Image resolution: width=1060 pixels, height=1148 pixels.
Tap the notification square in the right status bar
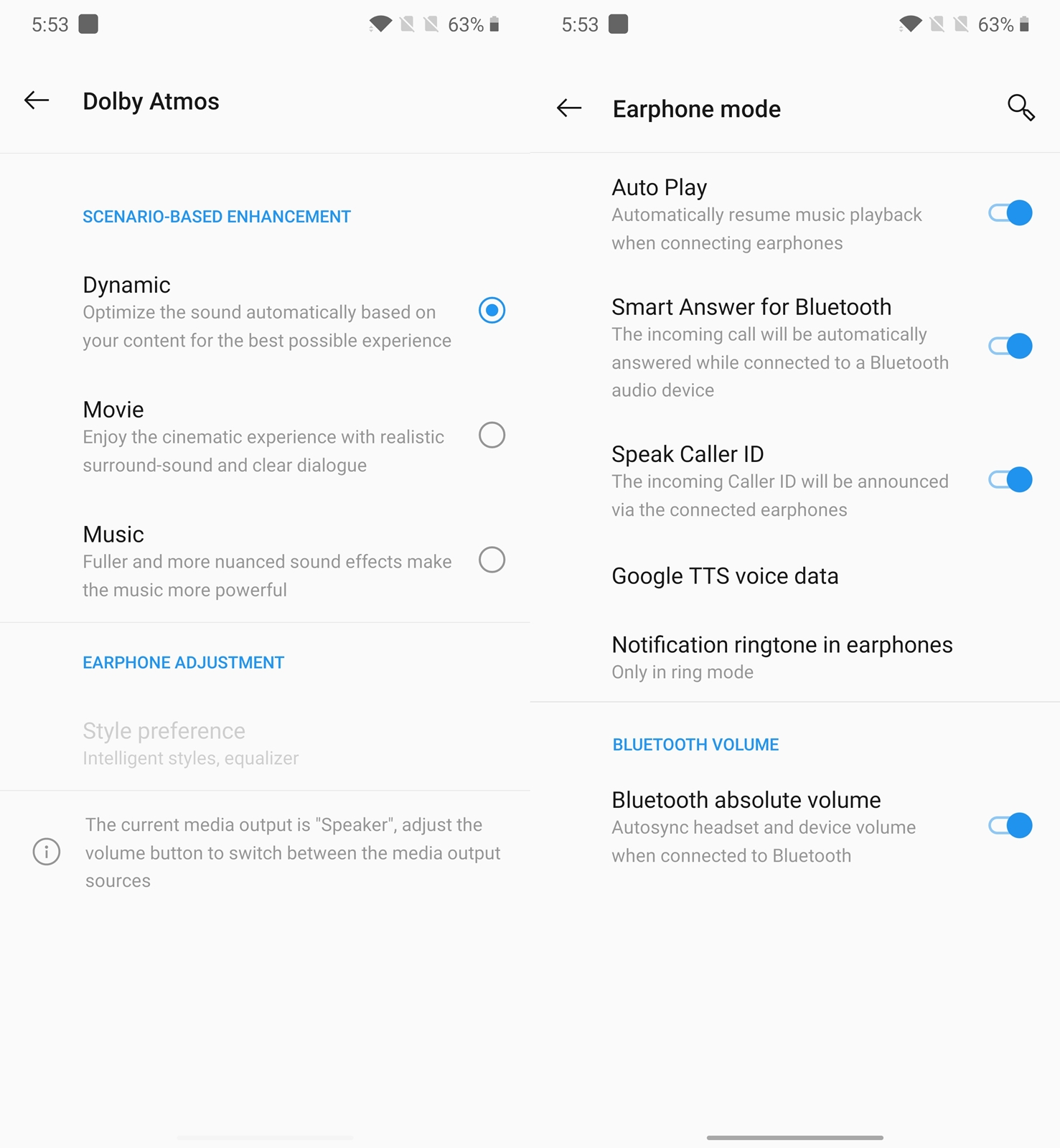[618, 24]
